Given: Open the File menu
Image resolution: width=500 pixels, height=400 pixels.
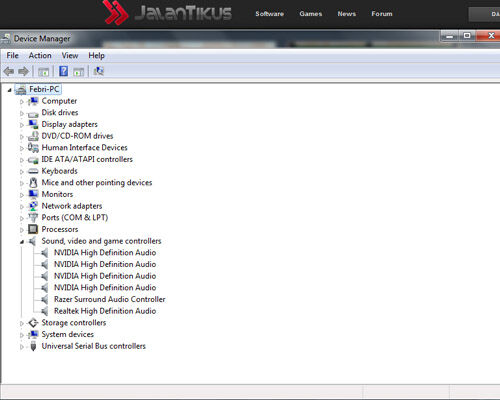Looking at the screenshot, I should [x=12, y=55].
